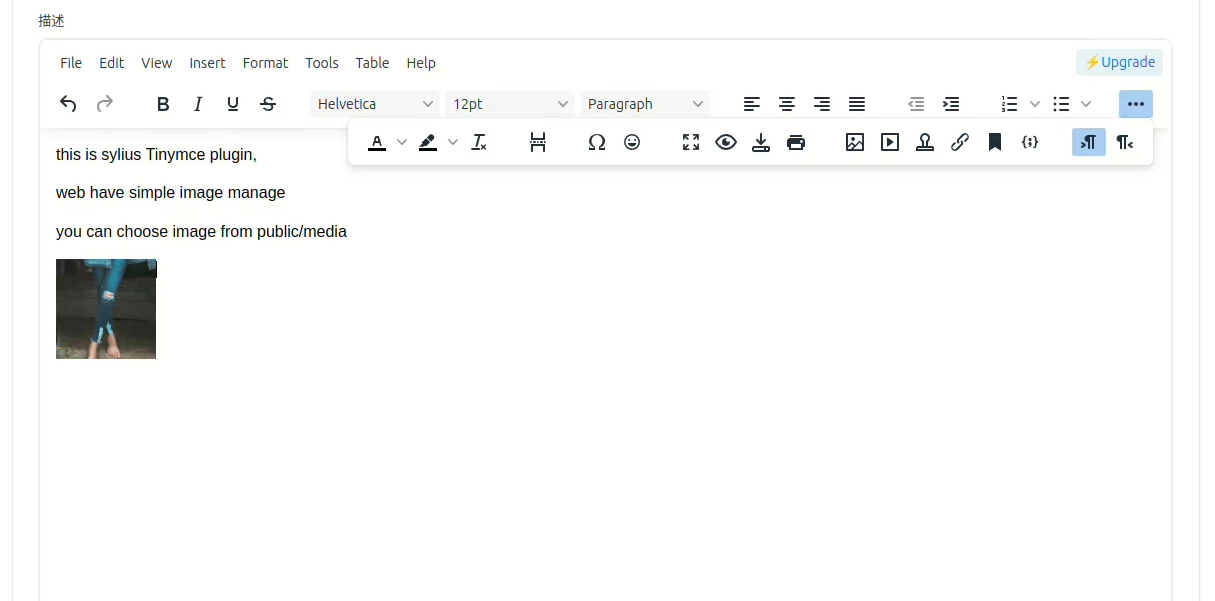The width and height of the screenshot is (1215, 601).
Task: Click the Insert media icon
Action: [890, 142]
